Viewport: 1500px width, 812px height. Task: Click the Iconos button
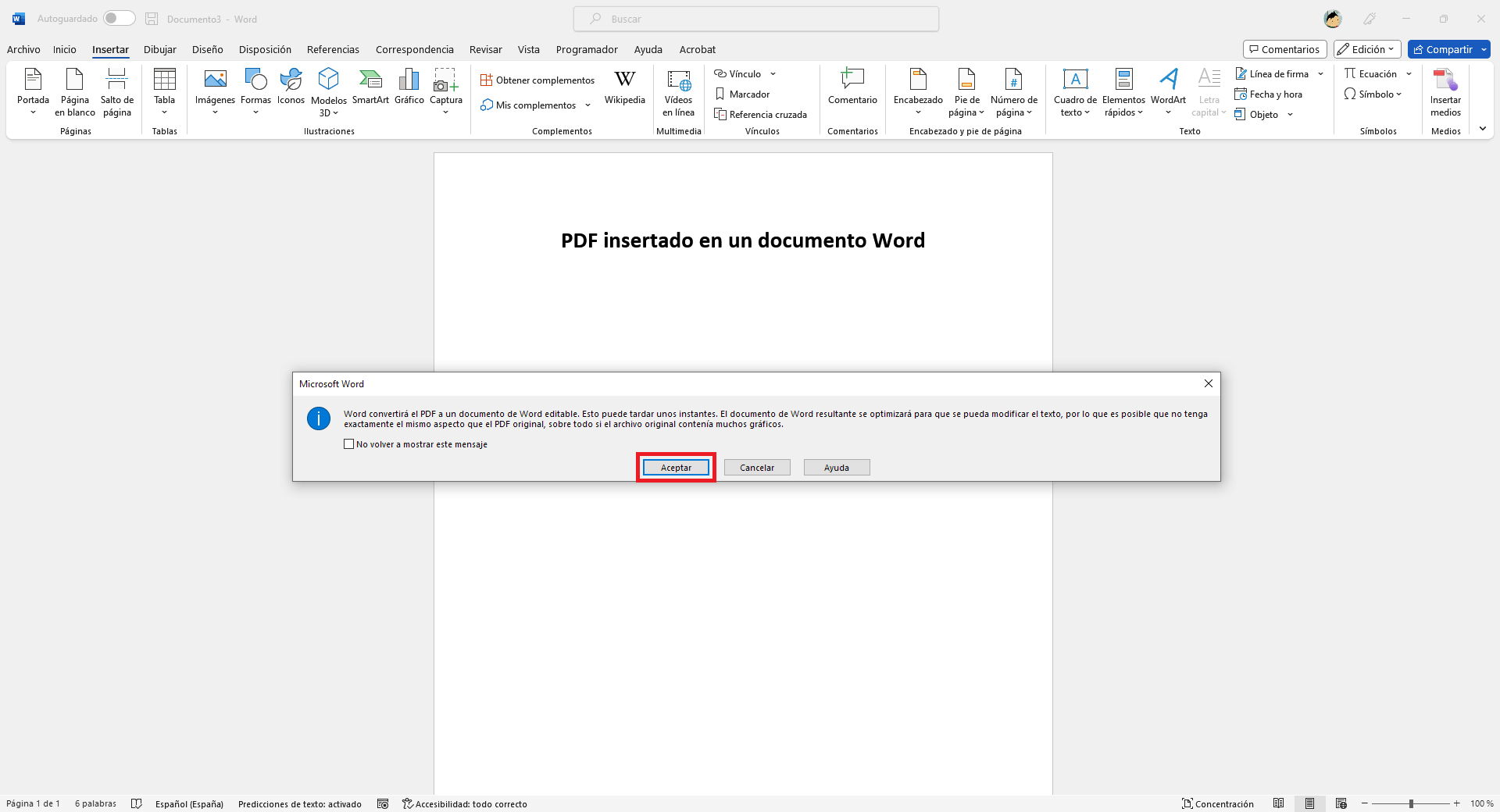(x=291, y=87)
